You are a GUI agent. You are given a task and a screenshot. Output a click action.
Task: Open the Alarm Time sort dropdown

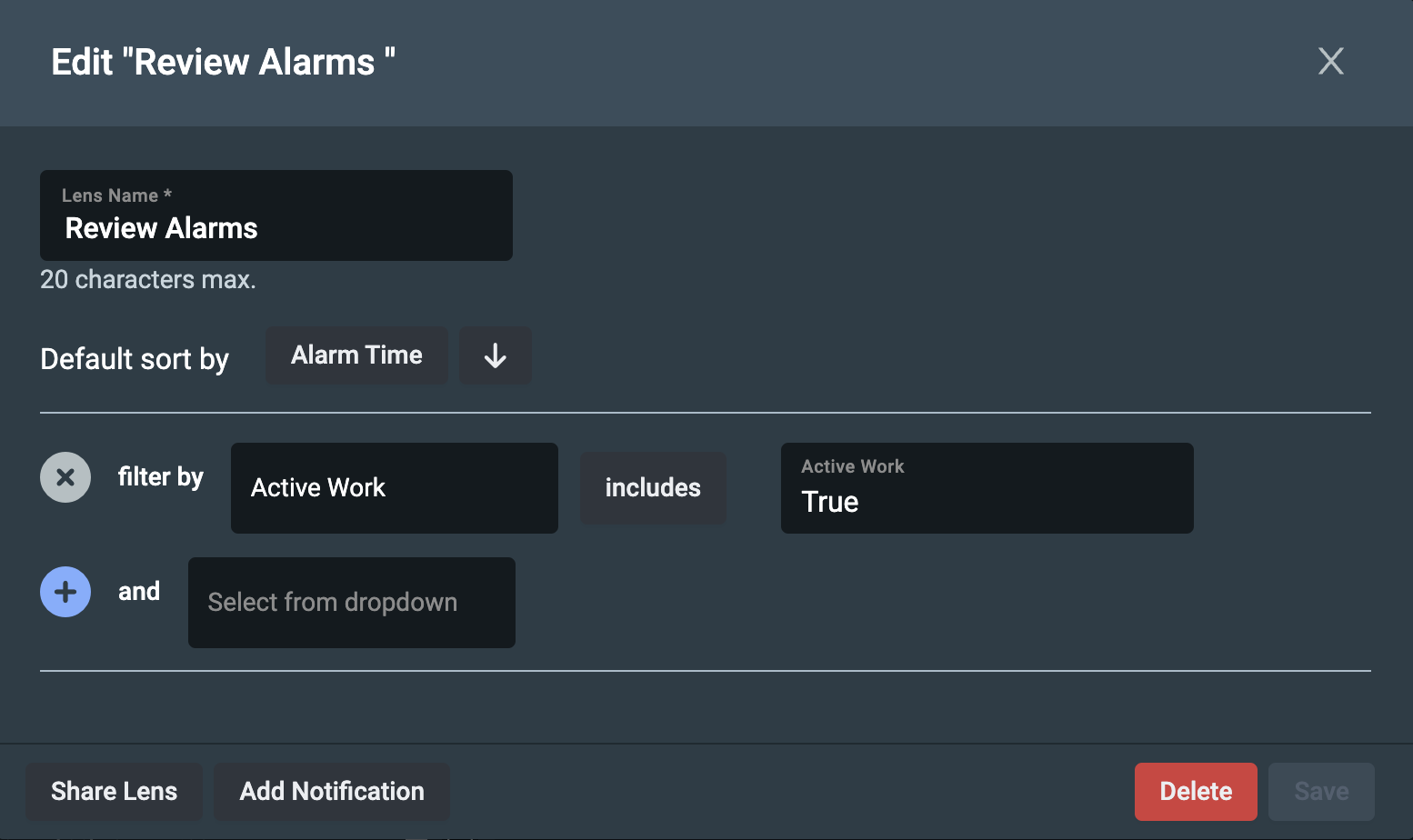[x=356, y=355]
